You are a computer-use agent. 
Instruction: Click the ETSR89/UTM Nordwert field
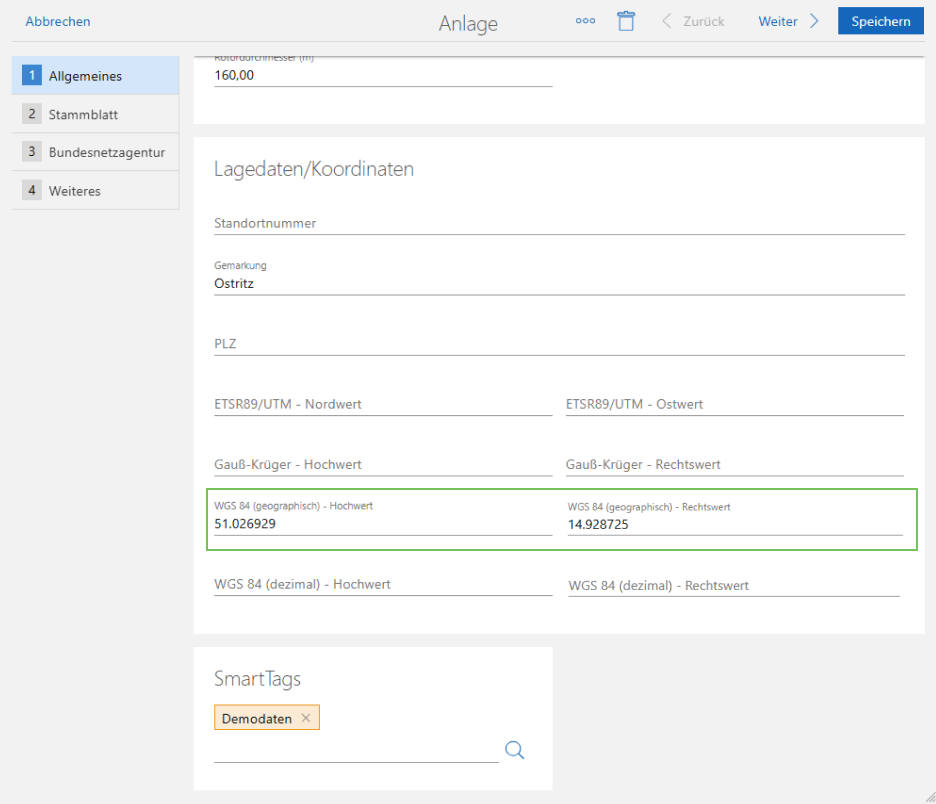pyautogui.click(x=382, y=405)
